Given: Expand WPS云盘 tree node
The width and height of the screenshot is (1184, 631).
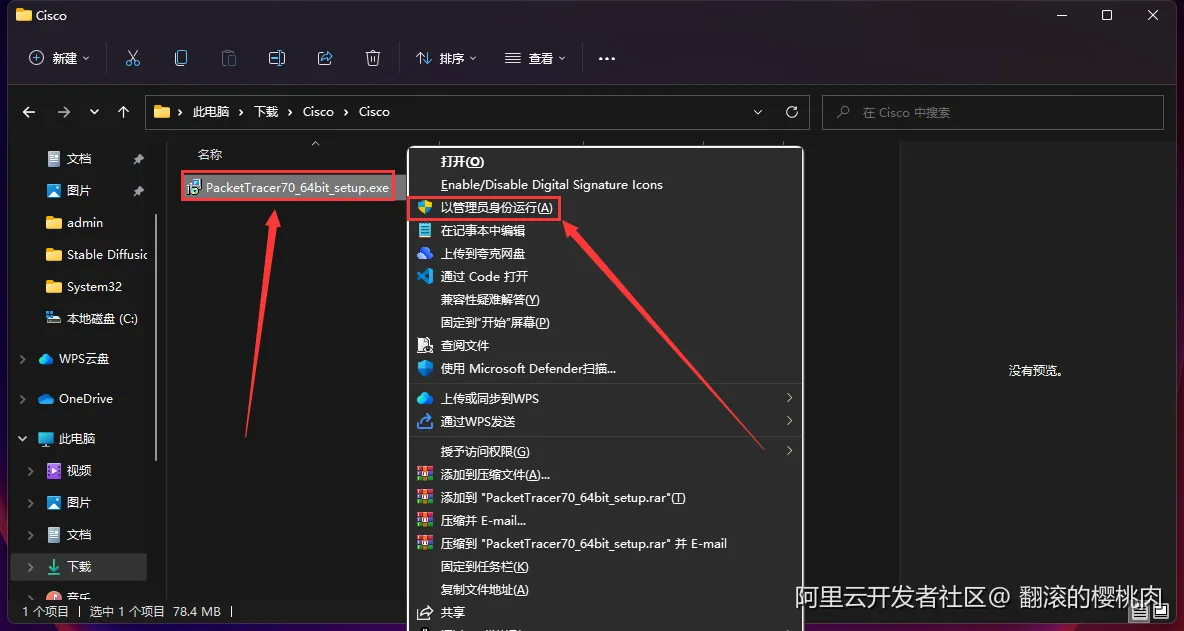Looking at the screenshot, I should click(x=23, y=359).
